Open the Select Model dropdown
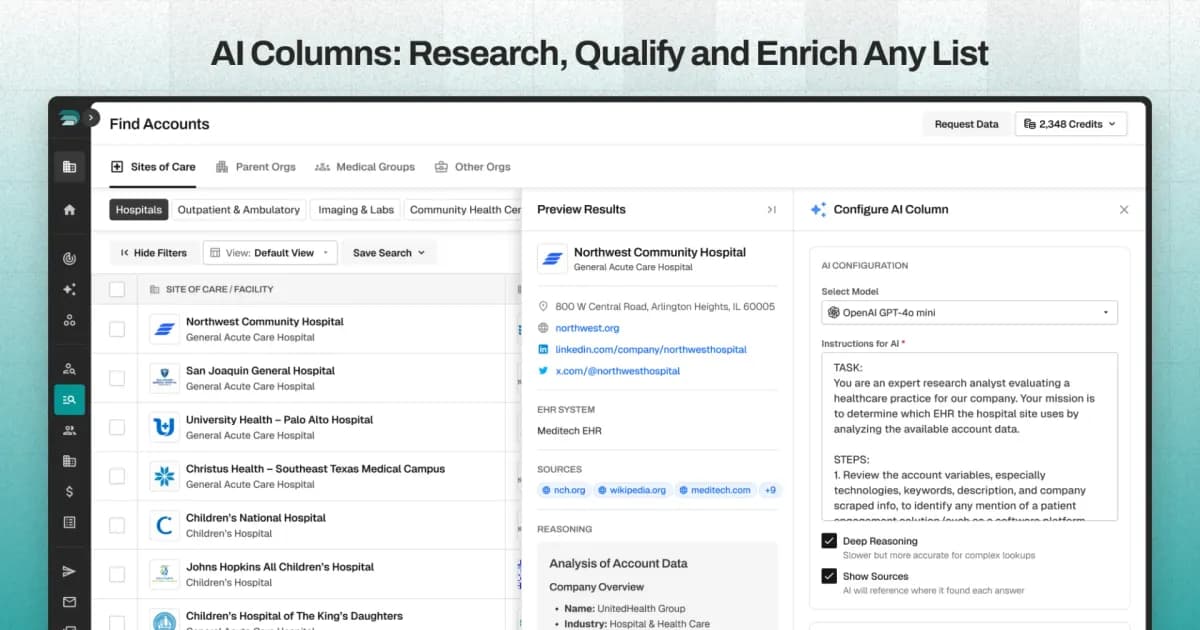The height and width of the screenshot is (630, 1200). (x=969, y=313)
